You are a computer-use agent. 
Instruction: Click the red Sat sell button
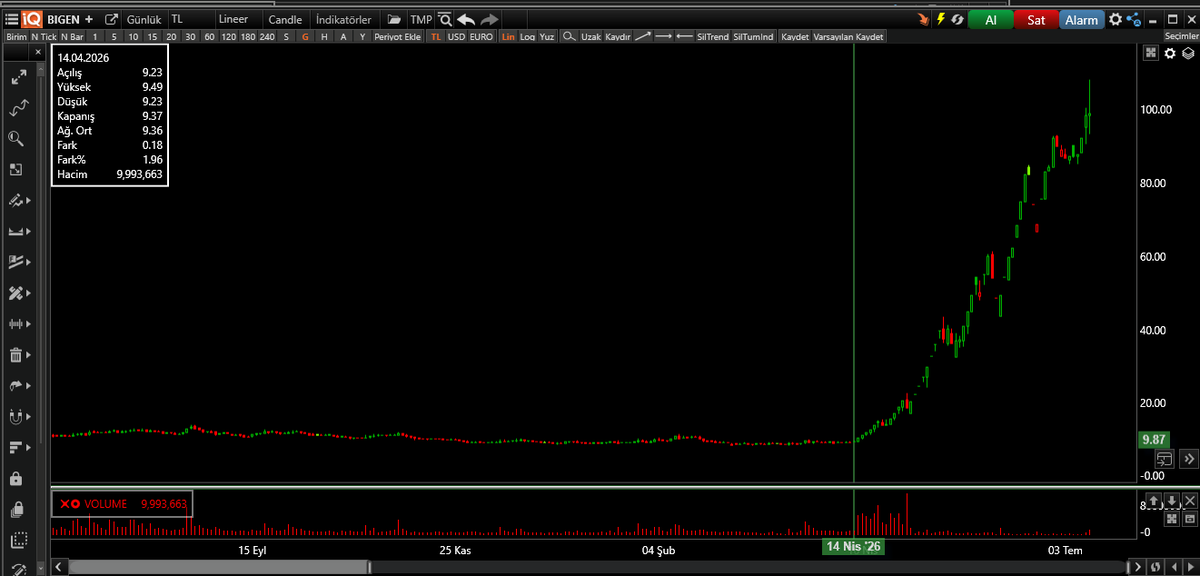pos(1036,19)
